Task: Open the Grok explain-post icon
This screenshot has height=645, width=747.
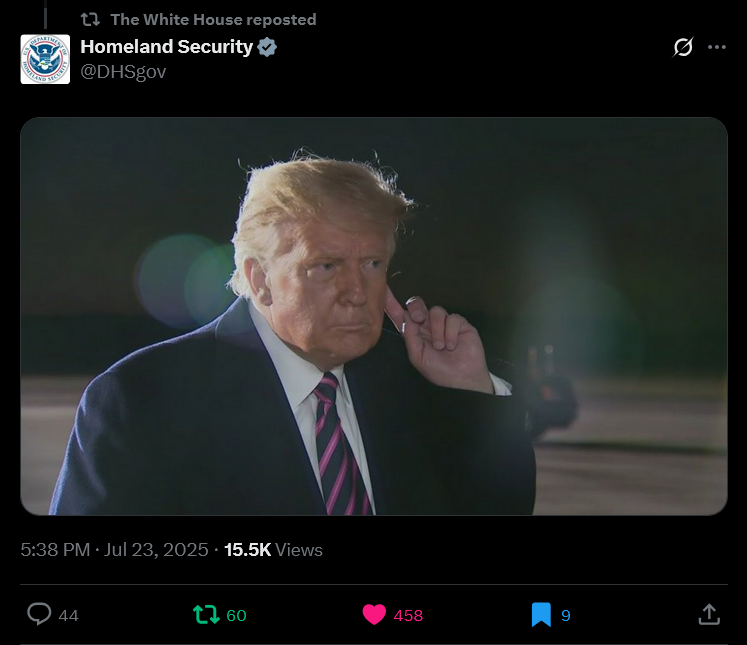Action: [683, 47]
